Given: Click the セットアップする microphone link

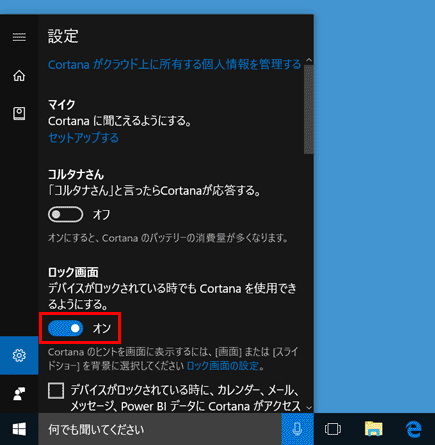Looking at the screenshot, I should pyautogui.click(x=83, y=138).
